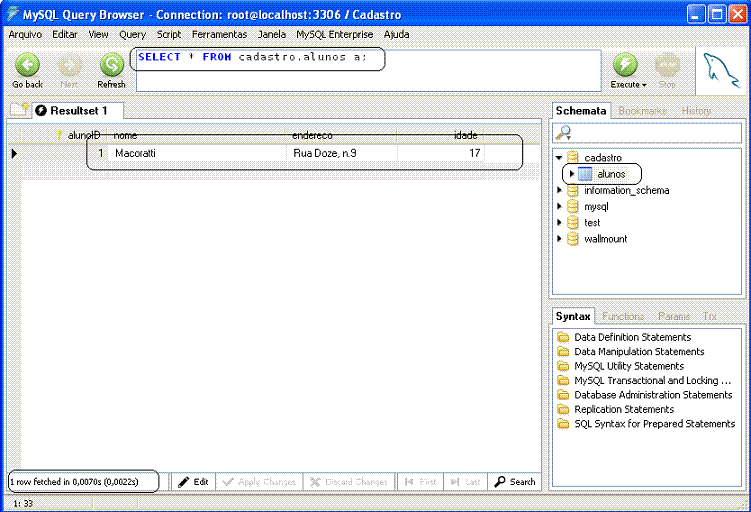The width and height of the screenshot is (751, 512).
Task: Expand the information_schema node
Action: tap(559, 191)
